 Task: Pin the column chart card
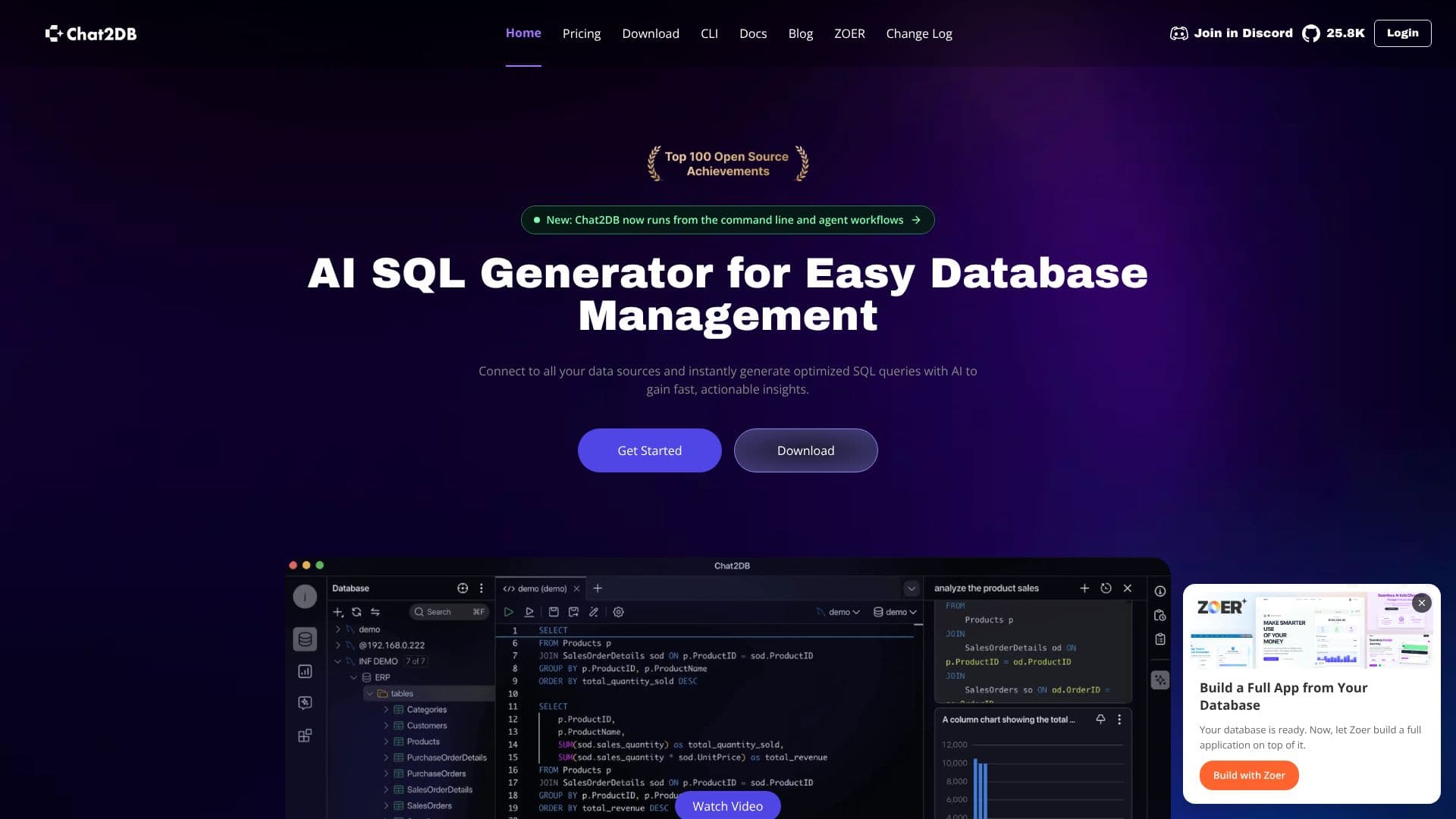[1100, 720]
